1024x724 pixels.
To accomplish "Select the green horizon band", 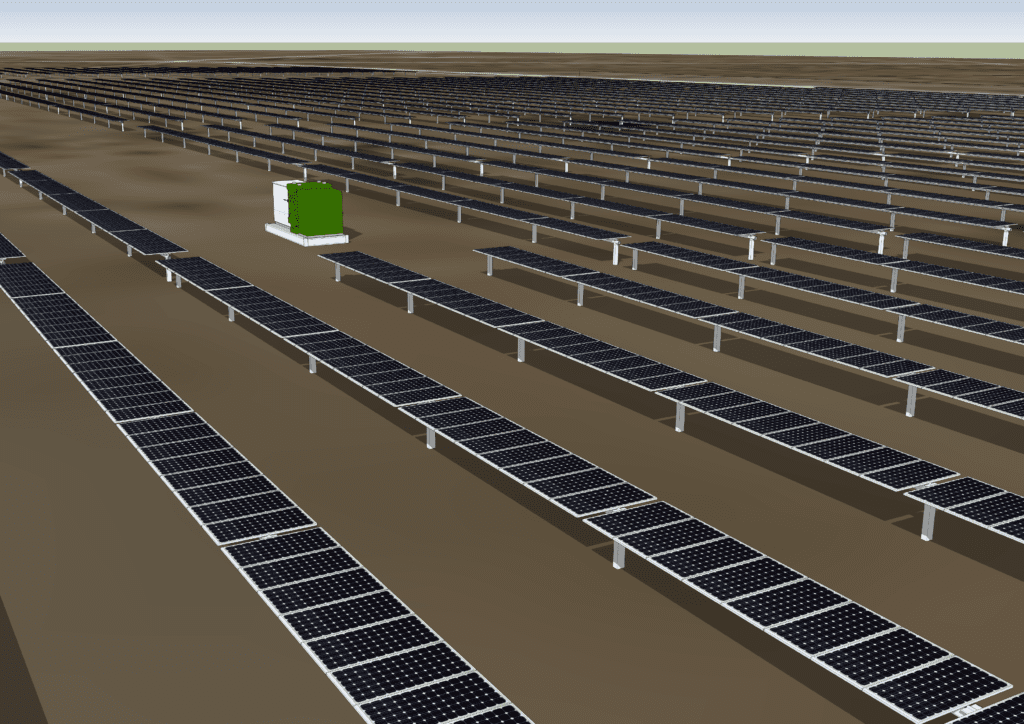I will pyautogui.click(x=512, y=47).
